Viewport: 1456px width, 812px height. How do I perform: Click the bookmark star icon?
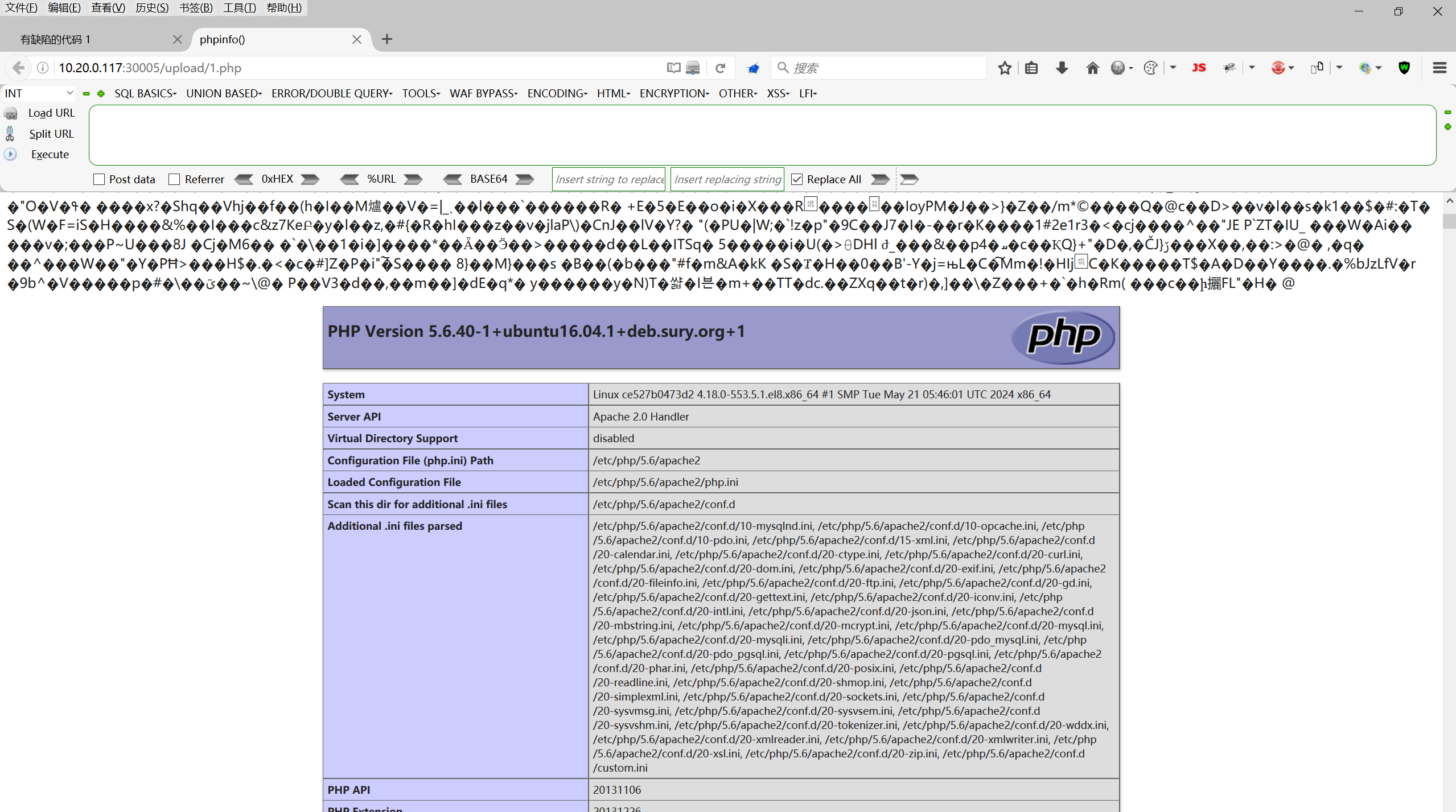[x=1005, y=68]
